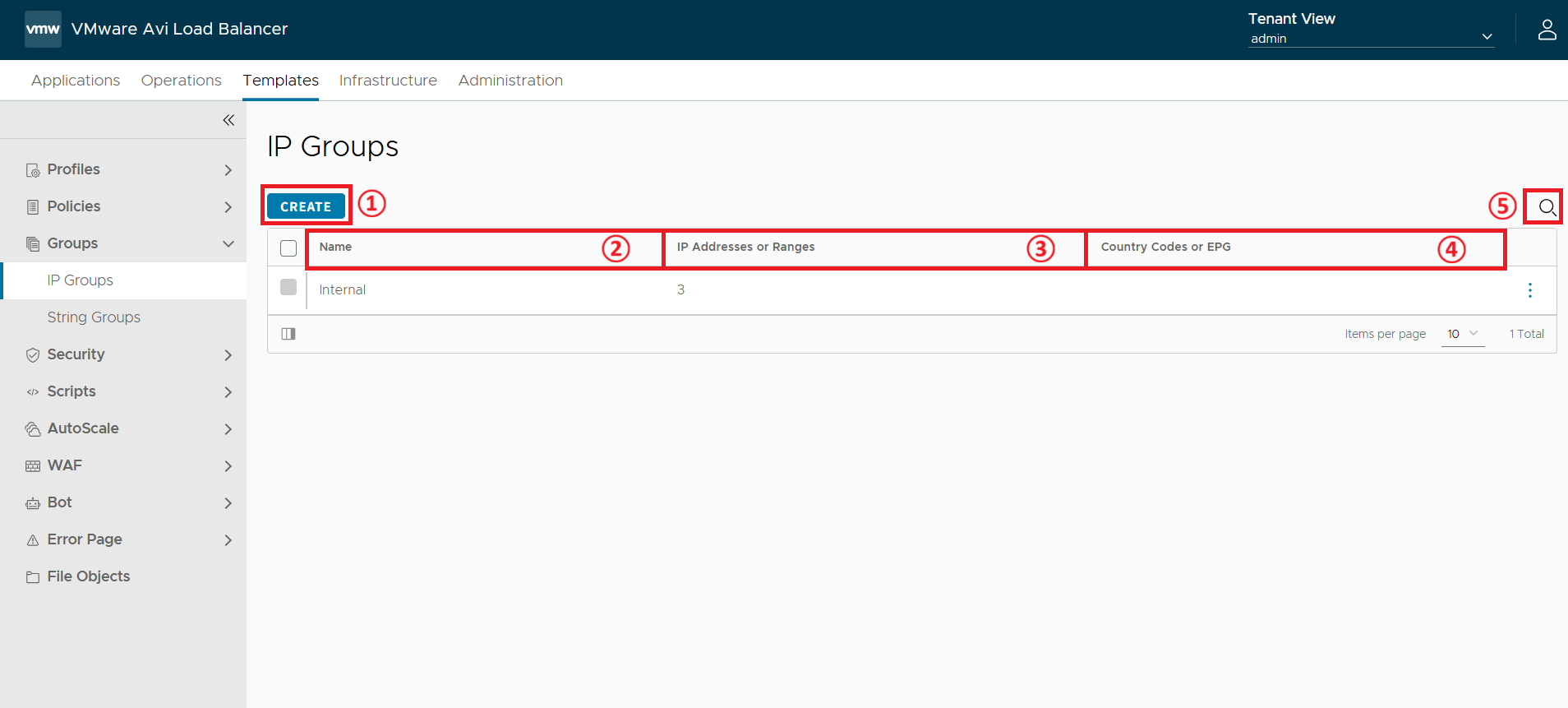Expand the Scripts section chevron
This screenshot has width=1568, height=708.
tap(228, 392)
